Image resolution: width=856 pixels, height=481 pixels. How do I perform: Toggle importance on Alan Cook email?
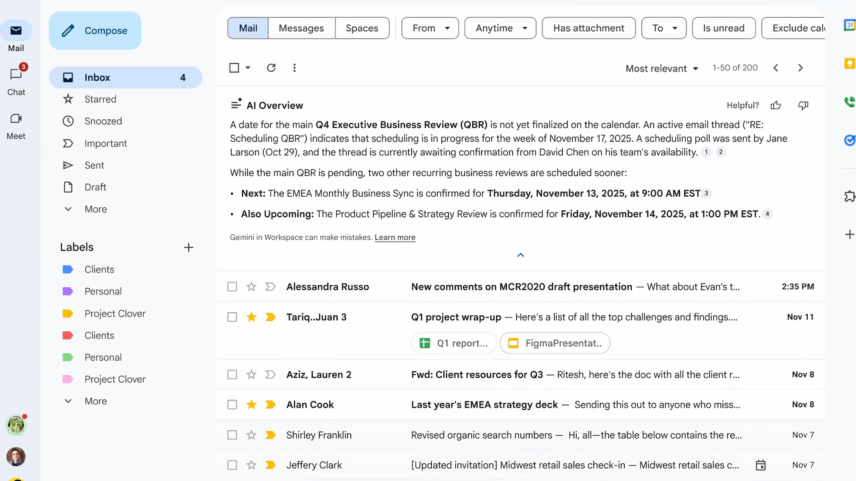point(270,405)
